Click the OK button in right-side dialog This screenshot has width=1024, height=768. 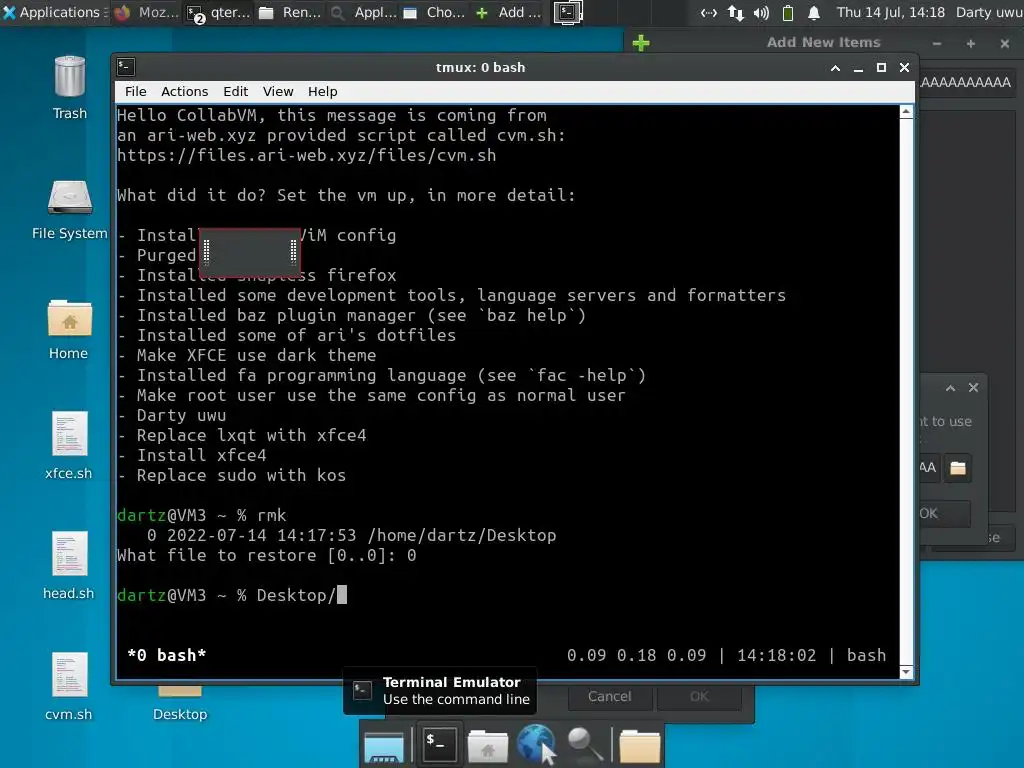click(x=945, y=513)
